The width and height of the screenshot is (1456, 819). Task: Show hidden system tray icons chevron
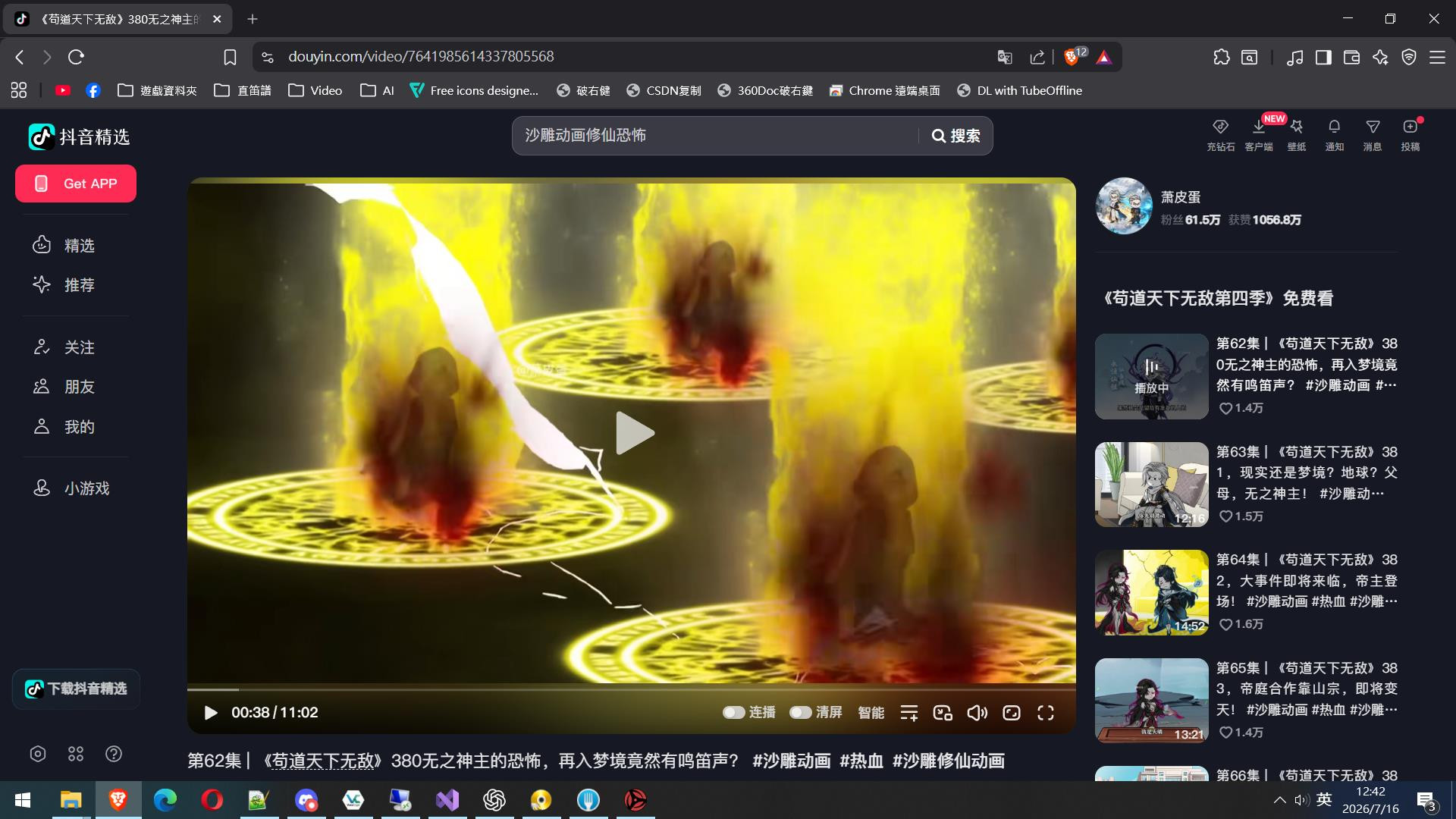(1279, 800)
